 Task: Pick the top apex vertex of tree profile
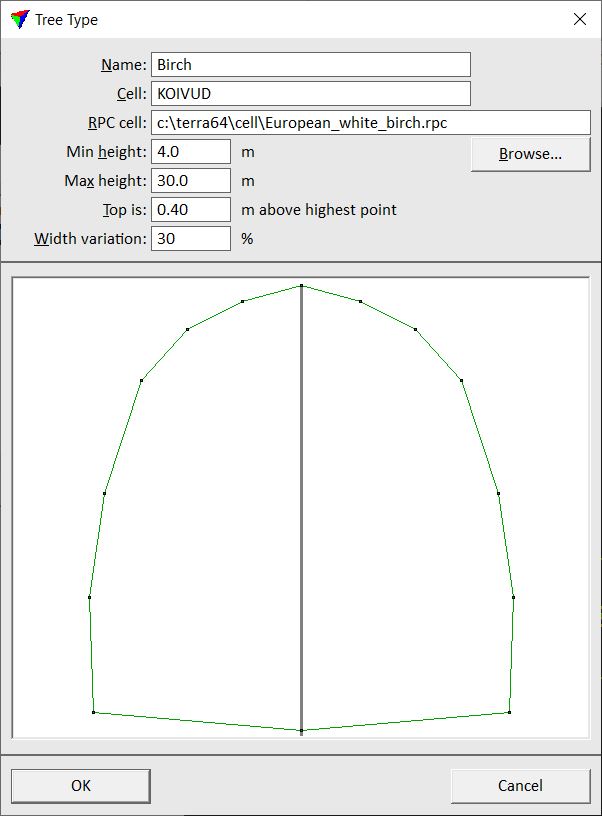tap(301, 286)
